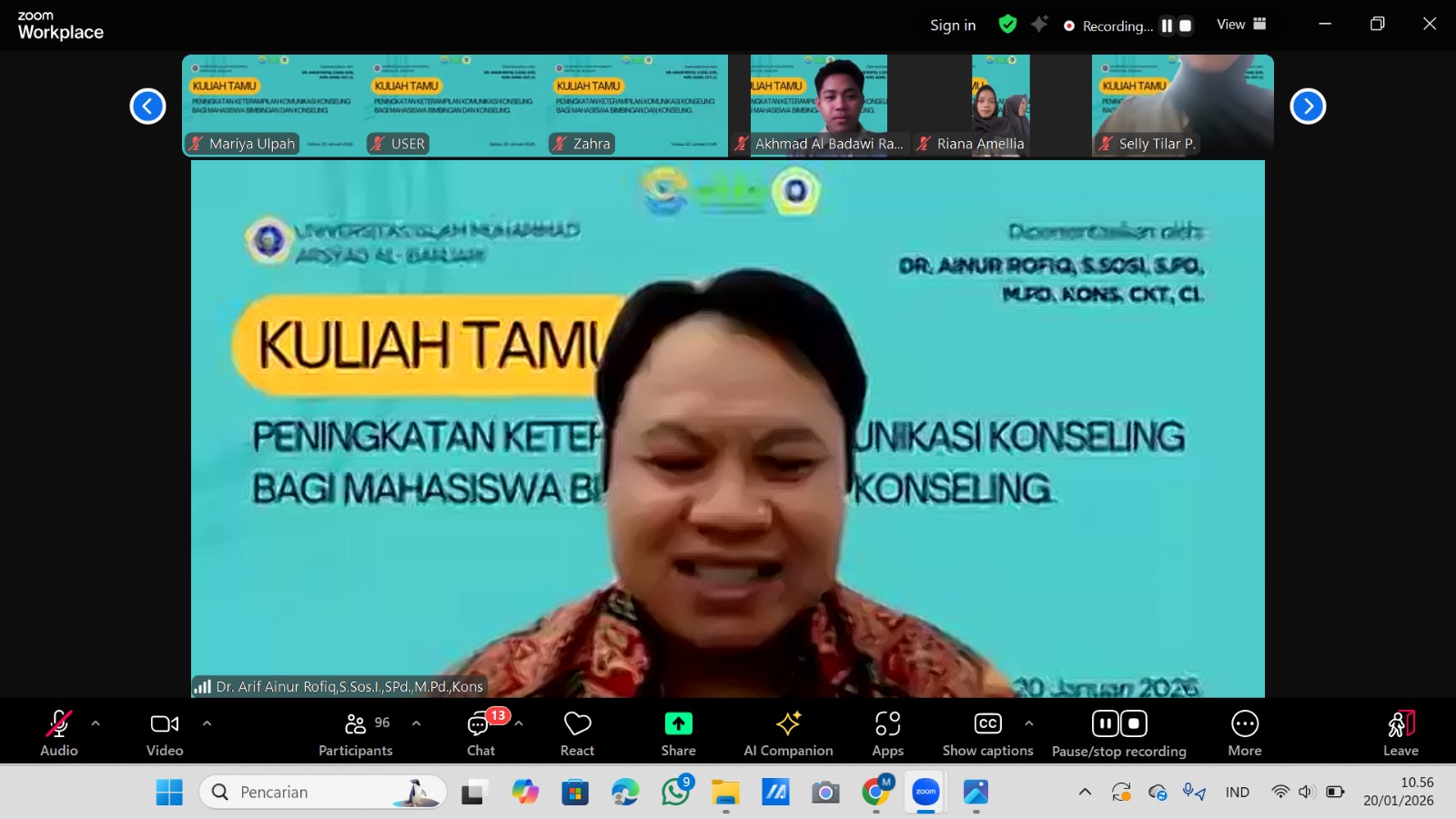Open the Apps panel
Viewport: 1456px width, 819px height.
point(887,724)
